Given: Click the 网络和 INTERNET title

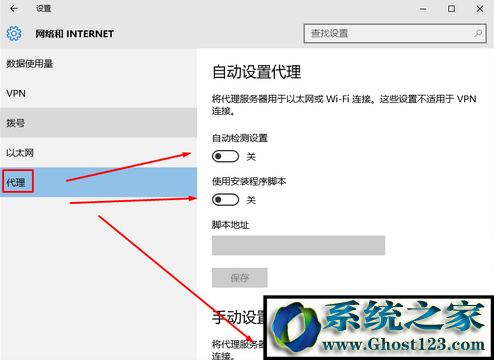Looking at the screenshot, I should tap(75, 34).
